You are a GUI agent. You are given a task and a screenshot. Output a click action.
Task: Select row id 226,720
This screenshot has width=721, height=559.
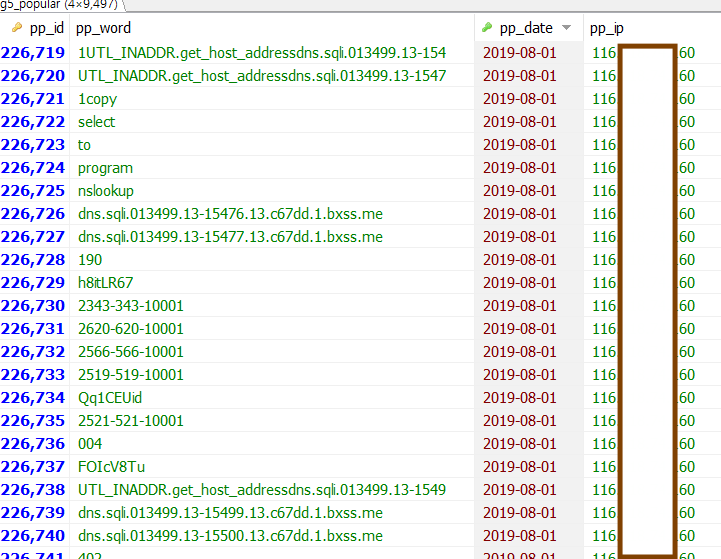[33, 76]
